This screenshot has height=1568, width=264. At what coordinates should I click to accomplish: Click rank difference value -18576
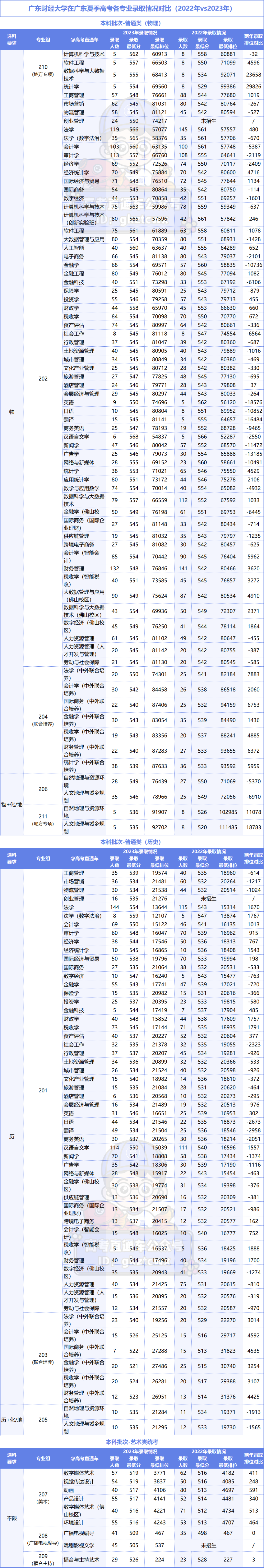click(x=254, y=402)
